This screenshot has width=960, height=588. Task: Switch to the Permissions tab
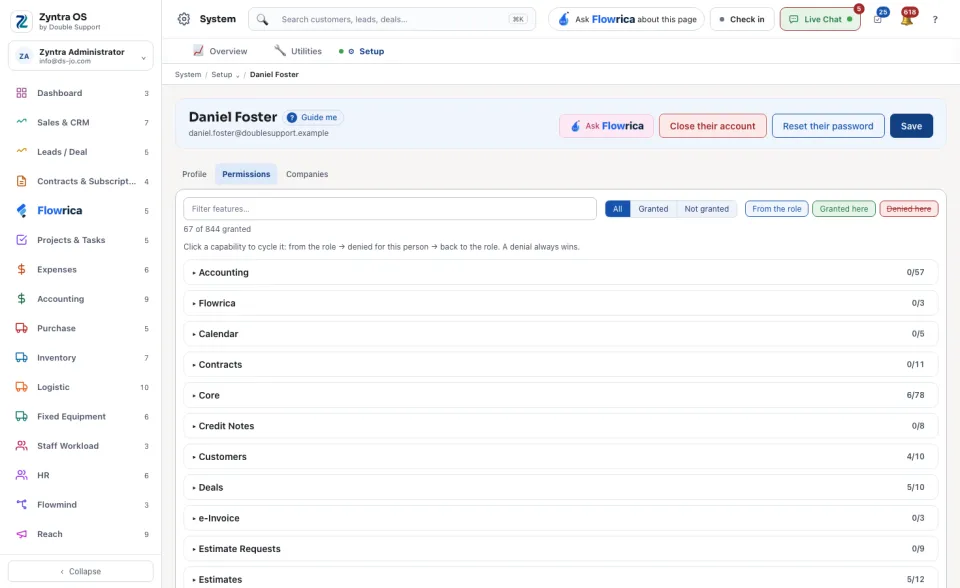(x=246, y=174)
